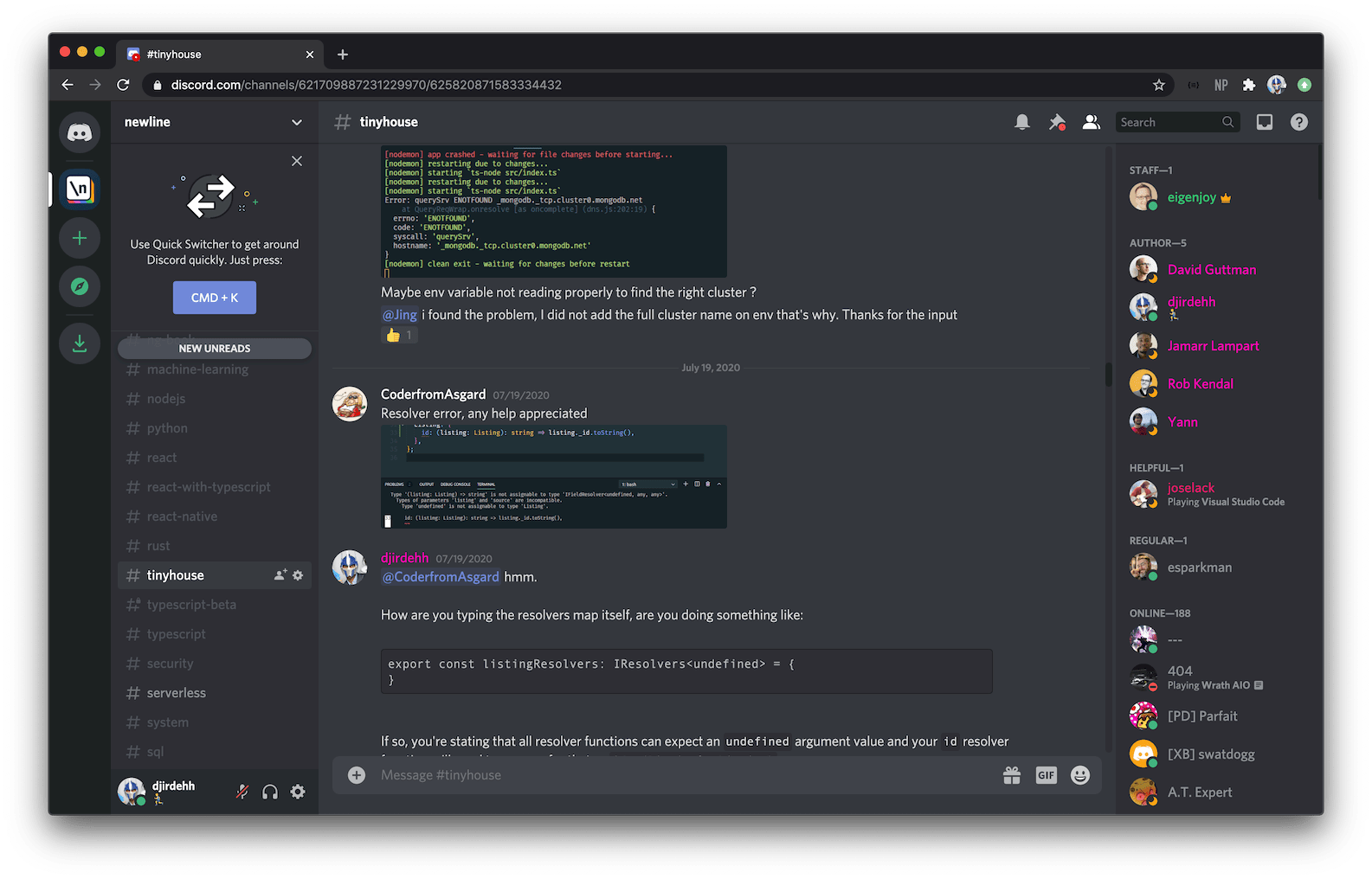This screenshot has width=1372, height=879.
Task: Open typescript-beta channel
Action: pos(215,605)
